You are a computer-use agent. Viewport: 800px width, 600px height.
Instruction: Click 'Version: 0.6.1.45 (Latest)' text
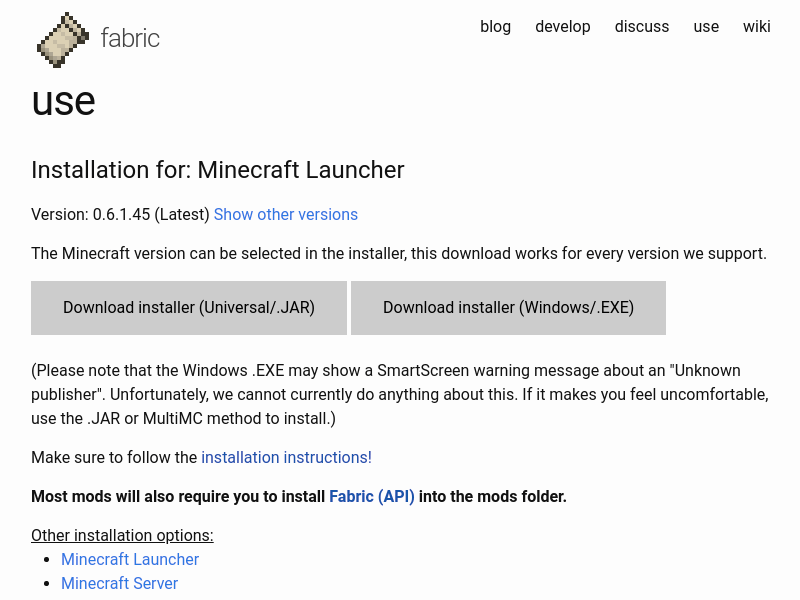(120, 214)
